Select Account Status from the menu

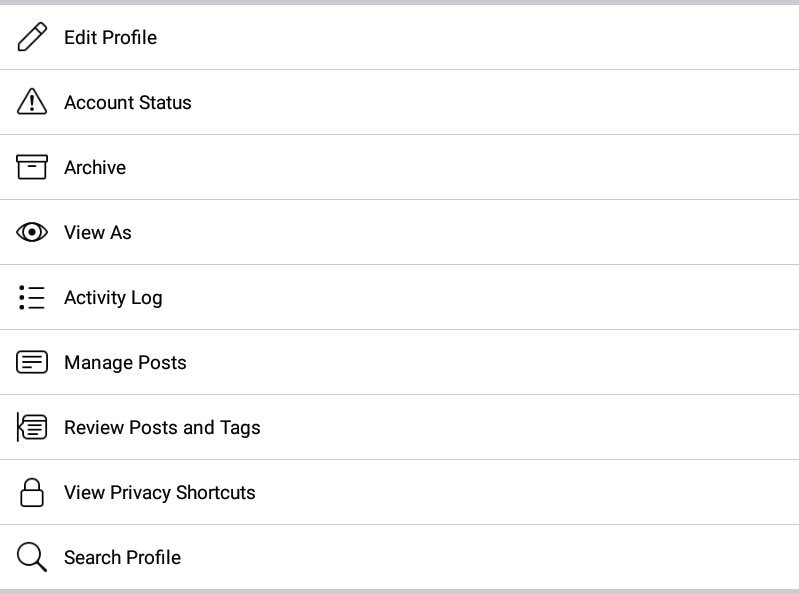coord(127,102)
